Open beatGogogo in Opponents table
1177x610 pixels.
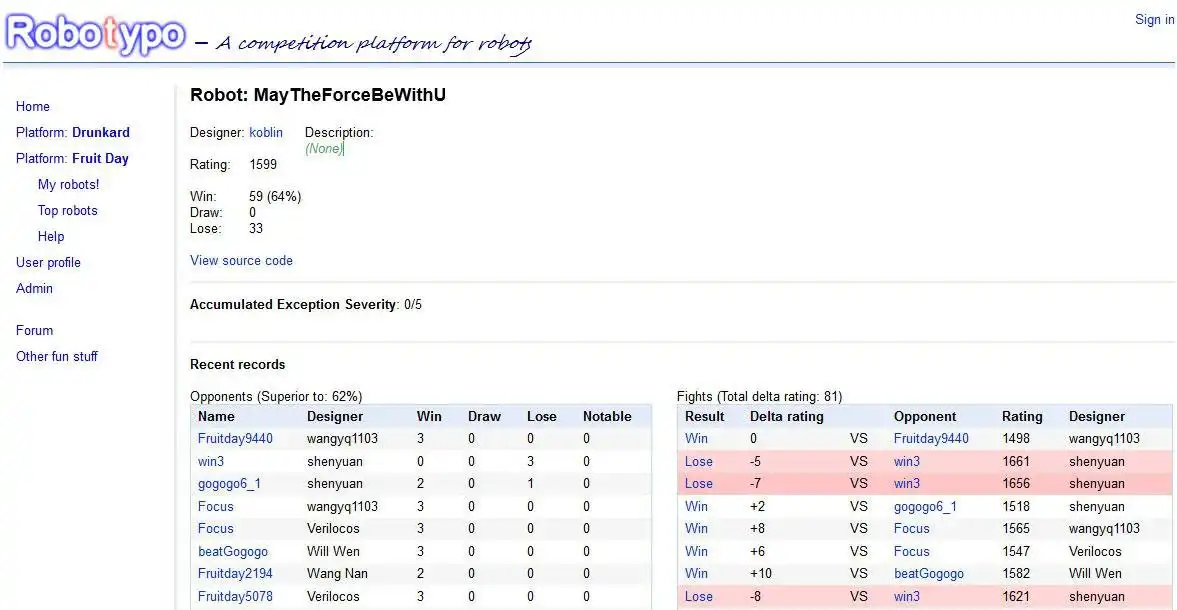point(233,552)
